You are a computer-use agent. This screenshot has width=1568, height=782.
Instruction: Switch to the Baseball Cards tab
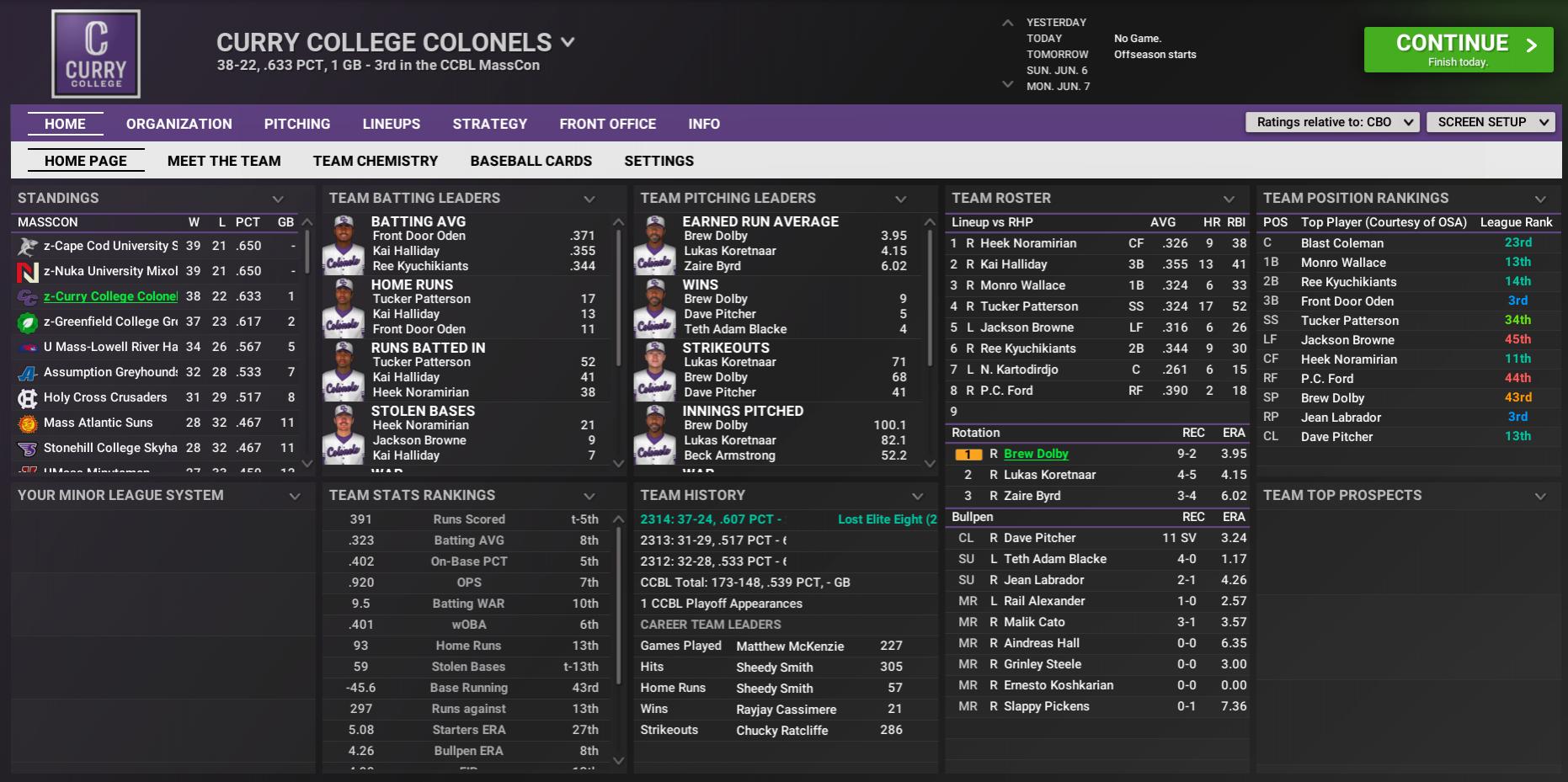pyautogui.click(x=531, y=161)
